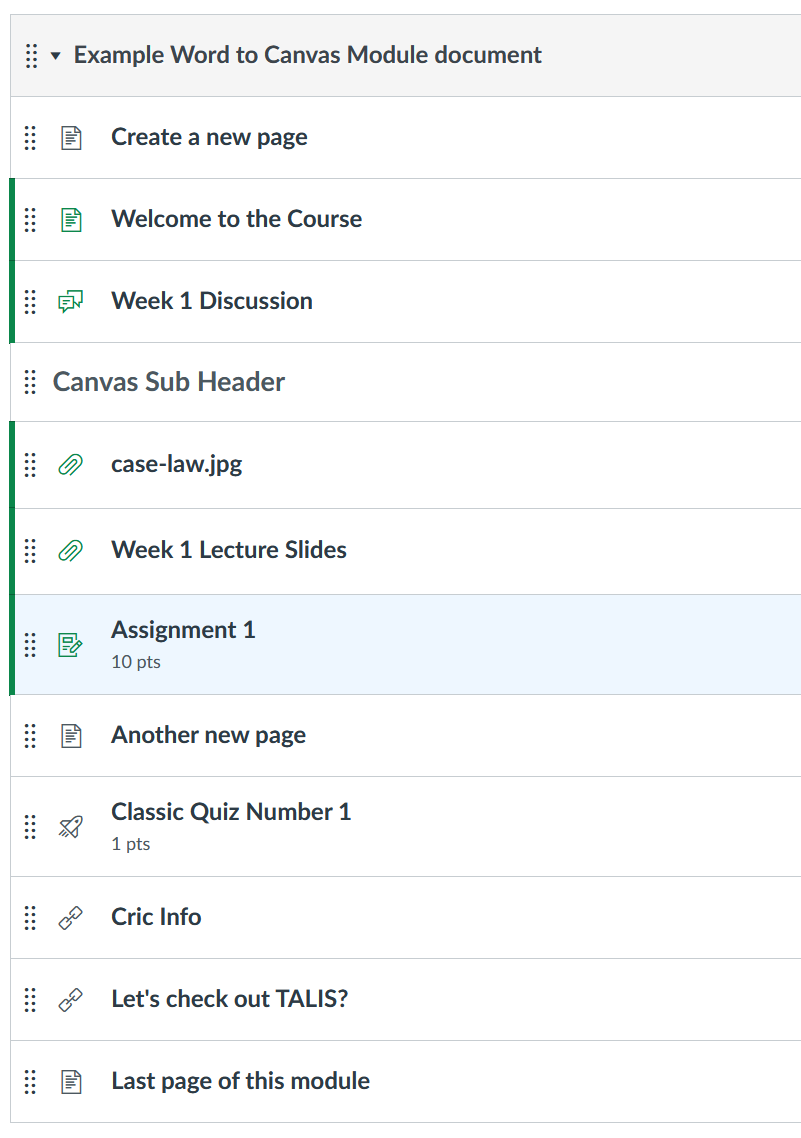The width and height of the screenshot is (801, 1138).
Task: Follow the Cric Info external link
Action: tap(156, 917)
